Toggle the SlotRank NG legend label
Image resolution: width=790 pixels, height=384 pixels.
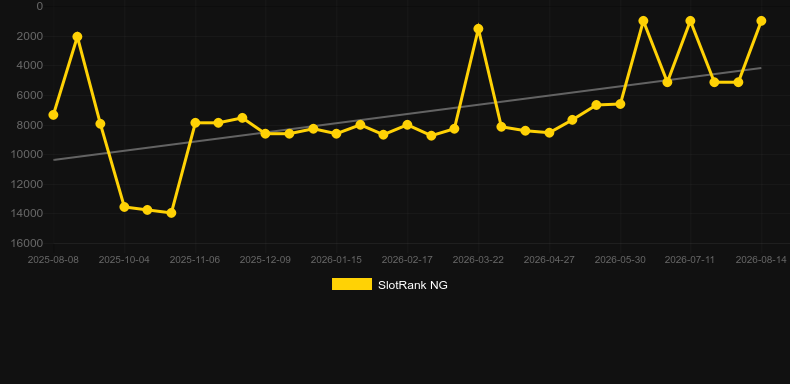point(413,285)
